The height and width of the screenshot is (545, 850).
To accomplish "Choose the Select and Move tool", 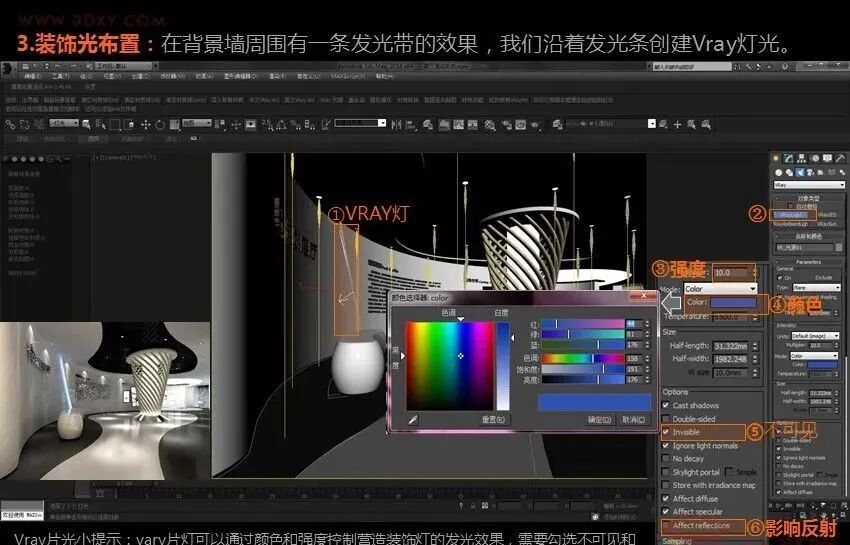I will click(x=145, y=125).
